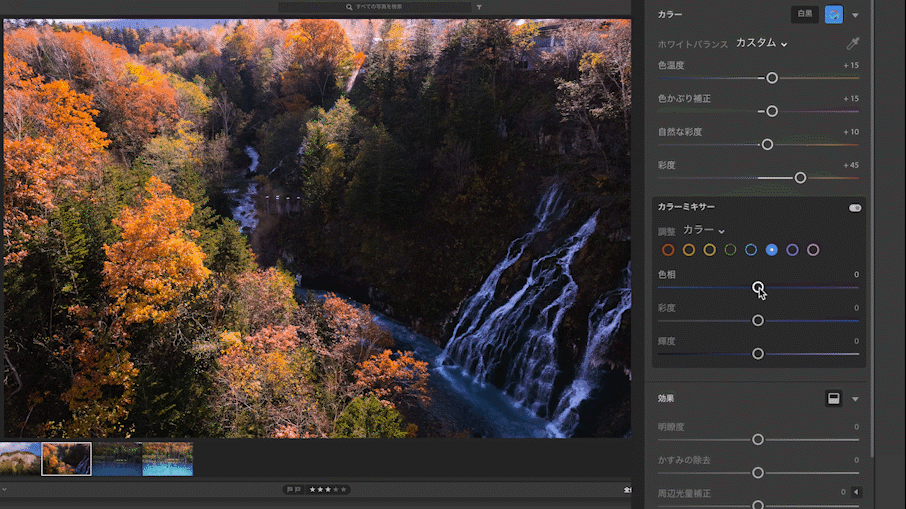Viewport: 906px width, 509px height.
Task: Open the fourth thumbnail with turquoise pond
Action: tap(168, 459)
